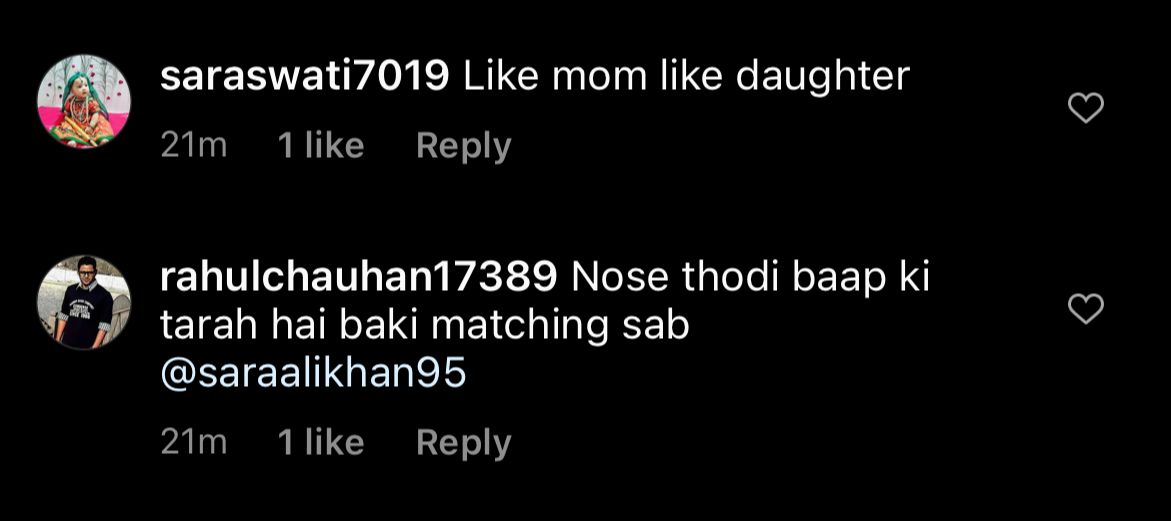Open saraswati7019's profile picture
The height and width of the screenshot is (521, 1171).
tap(84, 101)
